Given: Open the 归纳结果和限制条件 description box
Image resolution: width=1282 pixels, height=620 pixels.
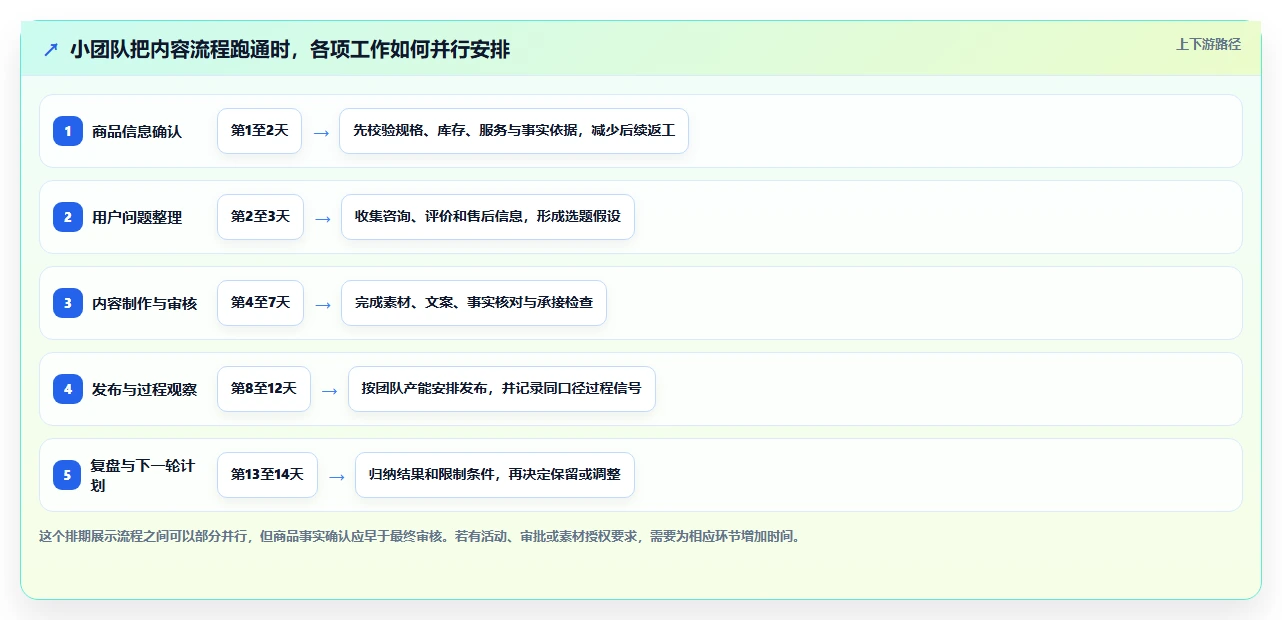Looking at the screenshot, I should (495, 475).
